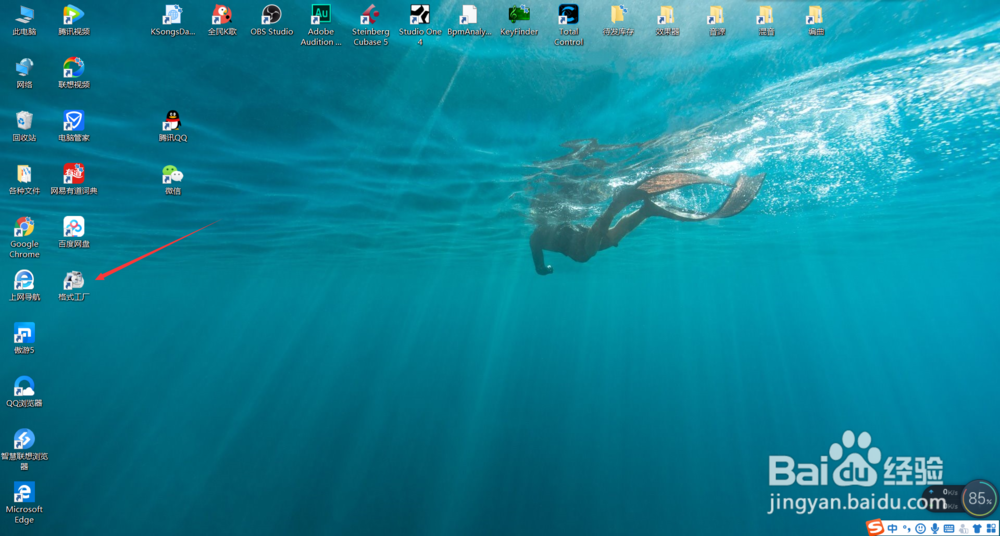This screenshot has width=1000, height=536.
Task: Open OBS Studio shortcut
Action: (x=272, y=20)
